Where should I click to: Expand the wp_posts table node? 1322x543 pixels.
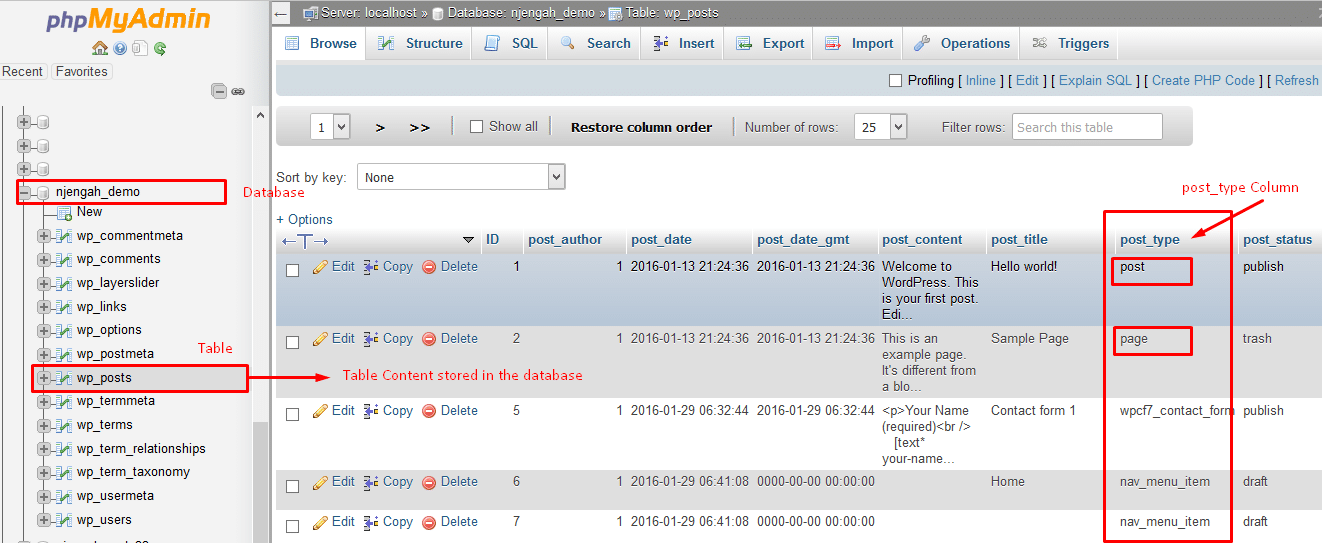44,378
